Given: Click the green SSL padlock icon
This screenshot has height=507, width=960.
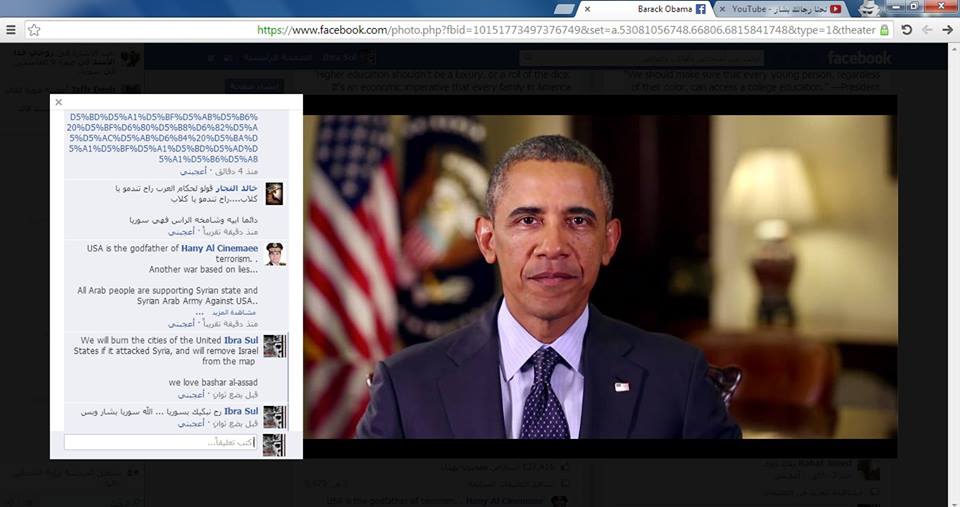Looking at the screenshot, I should (884, 30).
